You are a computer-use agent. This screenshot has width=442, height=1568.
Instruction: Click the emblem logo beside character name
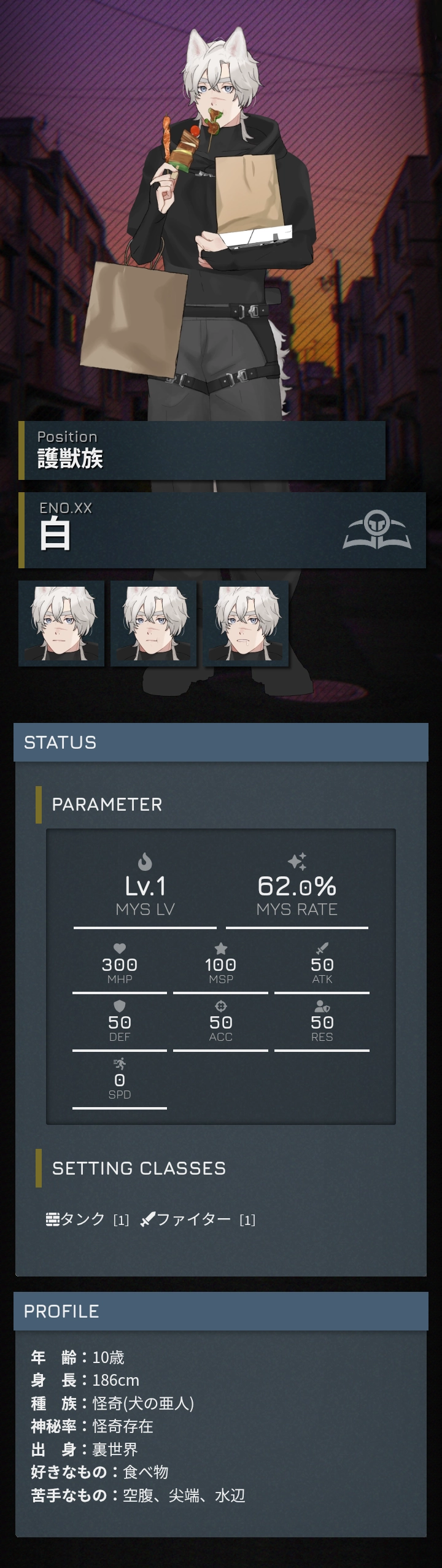[x=377, y=530]
